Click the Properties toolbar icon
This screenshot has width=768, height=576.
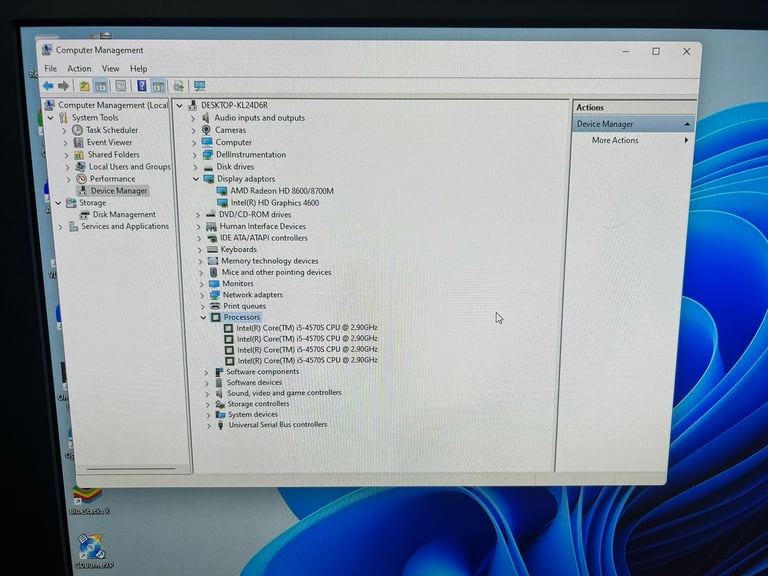pos(120,87)
